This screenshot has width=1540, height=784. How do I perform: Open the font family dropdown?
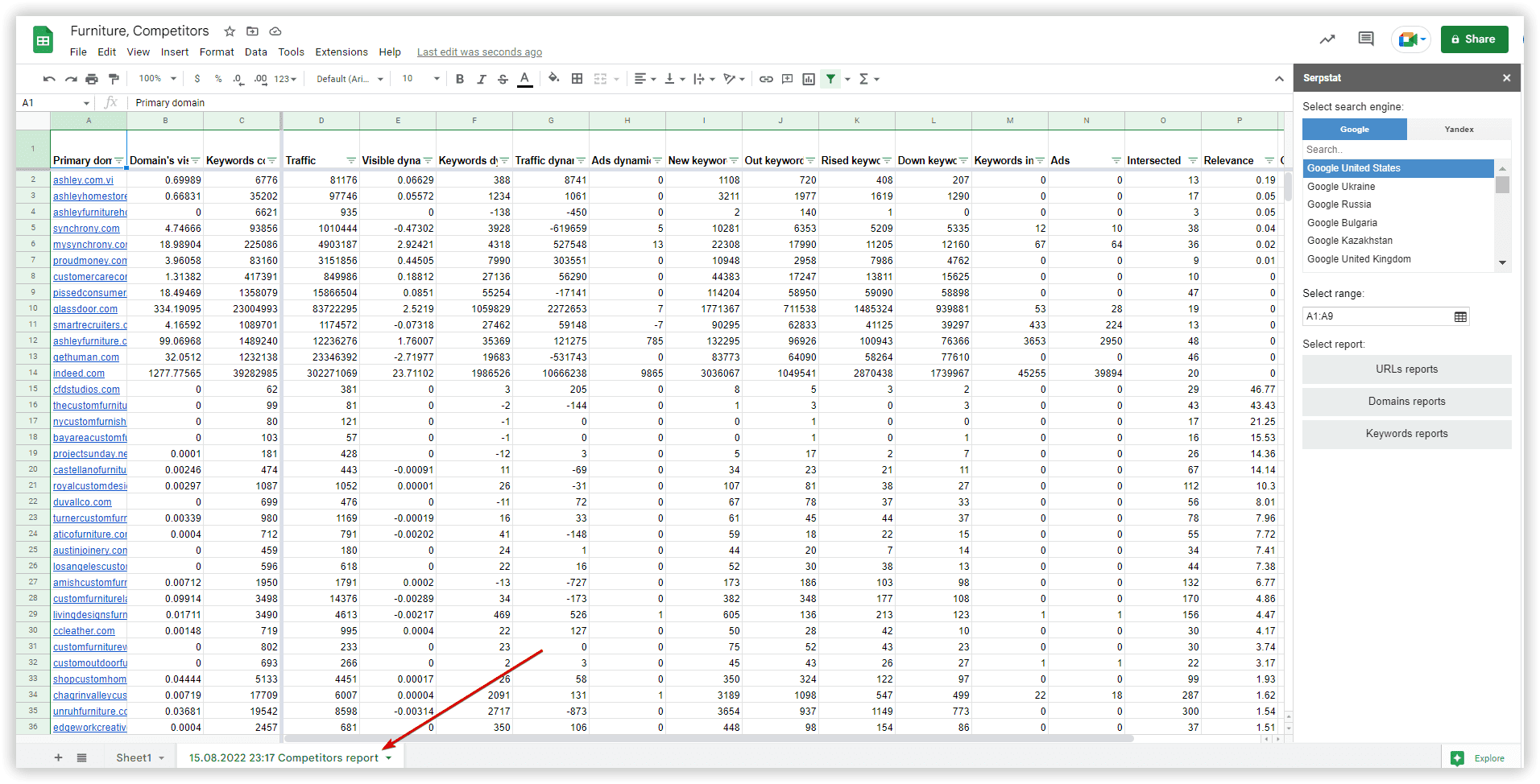(x=347, y=78)
